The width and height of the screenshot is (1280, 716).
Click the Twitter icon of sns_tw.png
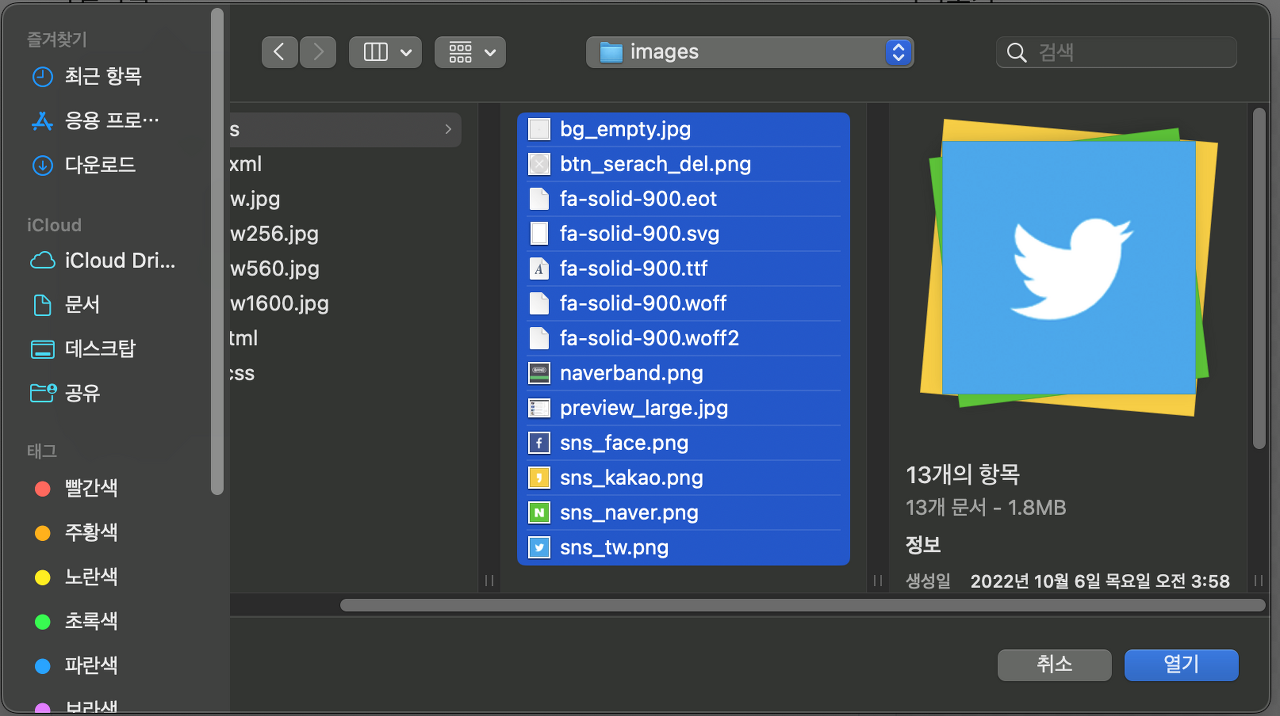tap(539, 548)
